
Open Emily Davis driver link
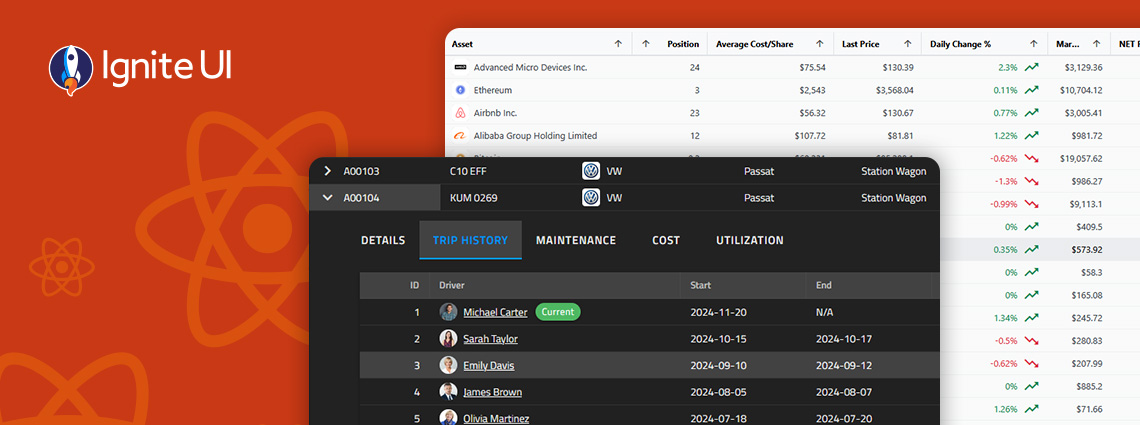[489, 366]
